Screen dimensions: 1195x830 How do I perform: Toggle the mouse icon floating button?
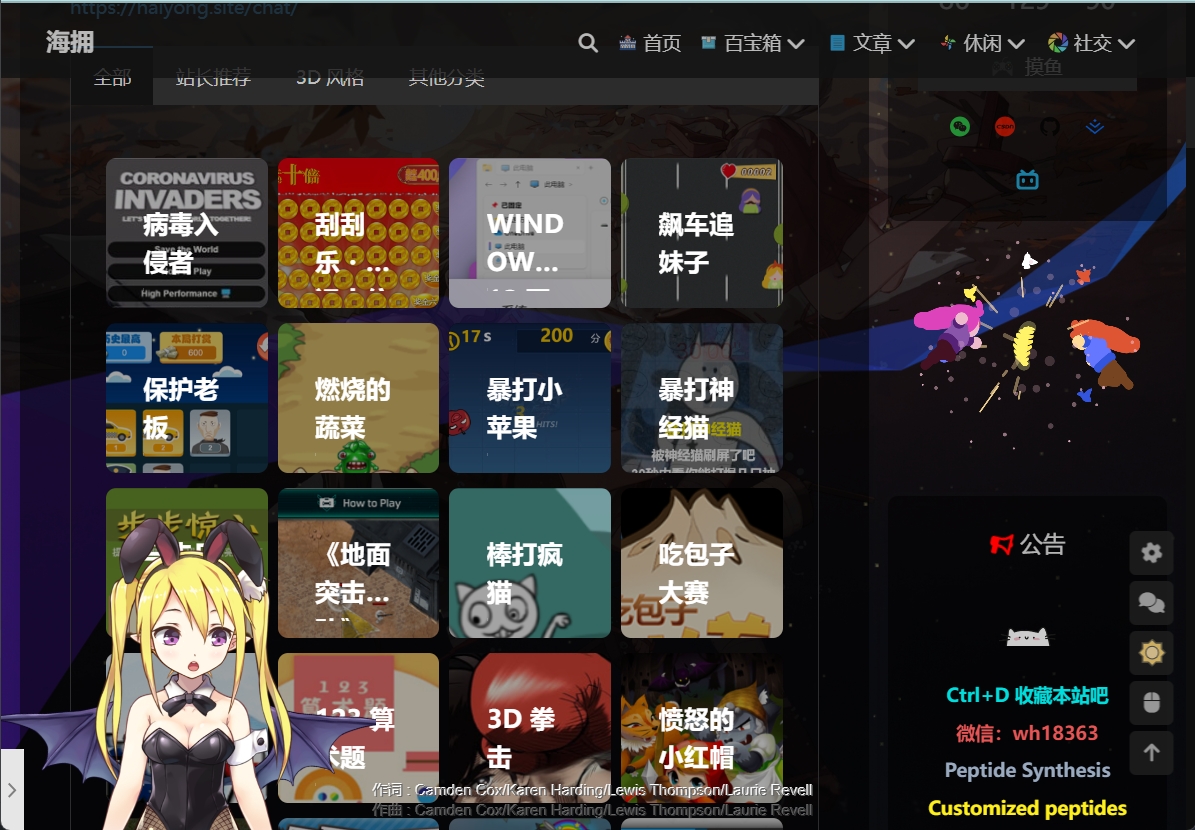coord(1151,703)
